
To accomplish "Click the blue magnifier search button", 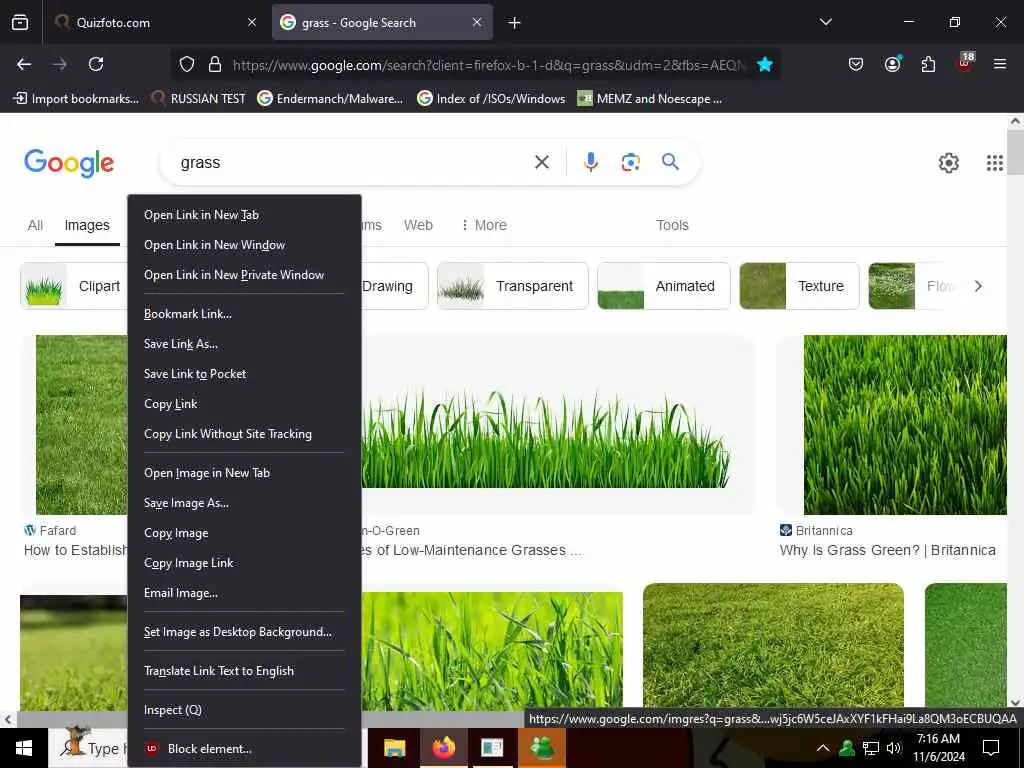I will point(671,161).
